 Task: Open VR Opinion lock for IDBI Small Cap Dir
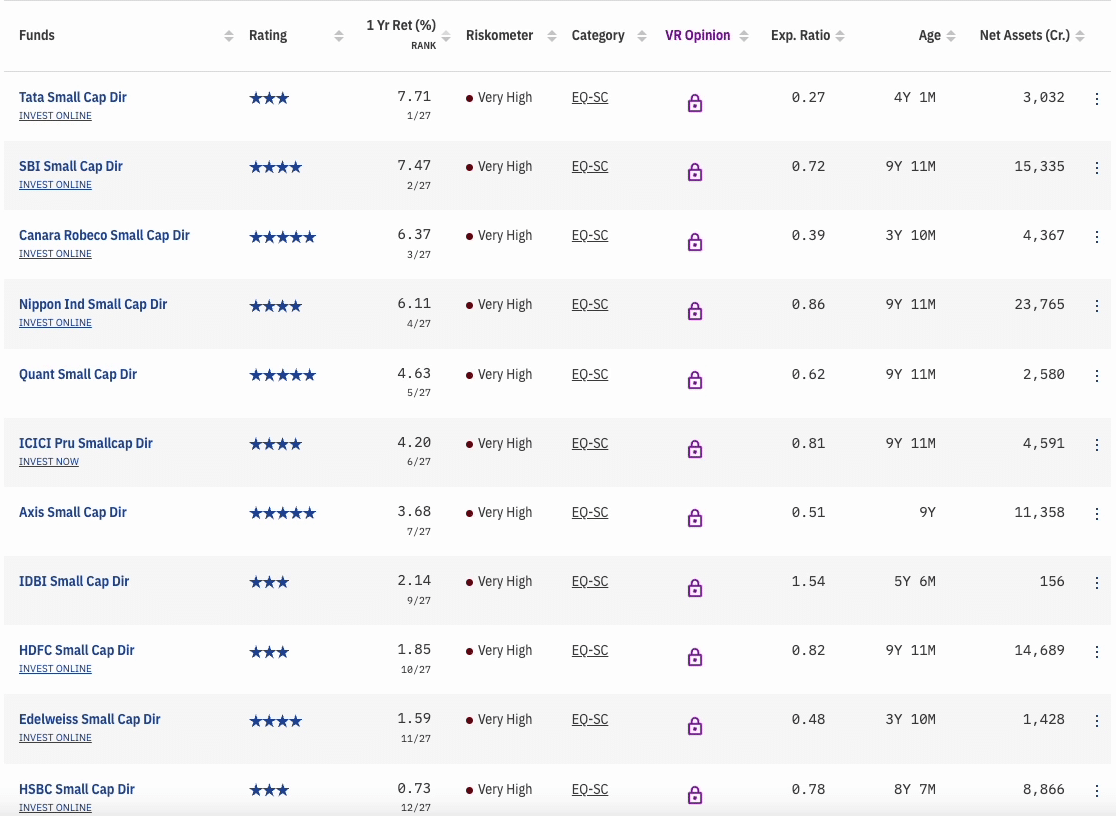695,588
